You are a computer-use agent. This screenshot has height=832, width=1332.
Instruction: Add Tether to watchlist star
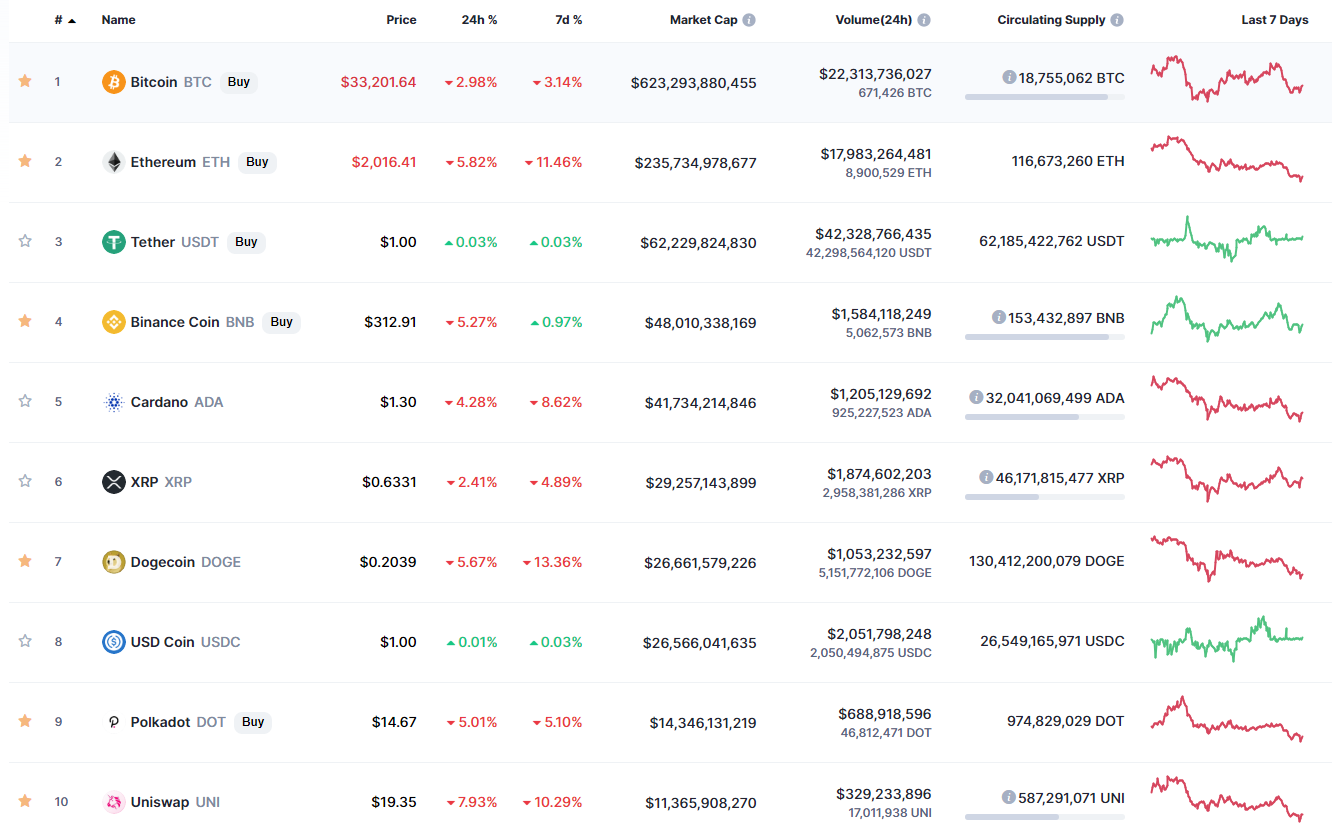coord(25,241)
